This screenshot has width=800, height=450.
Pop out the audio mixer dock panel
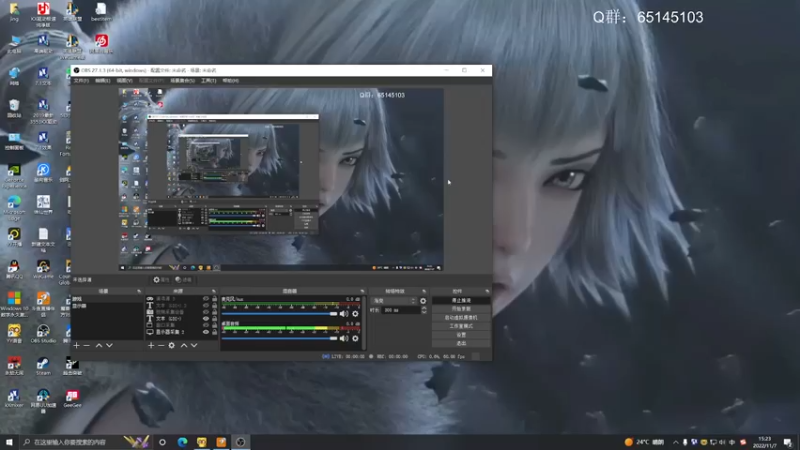[362, 291]
